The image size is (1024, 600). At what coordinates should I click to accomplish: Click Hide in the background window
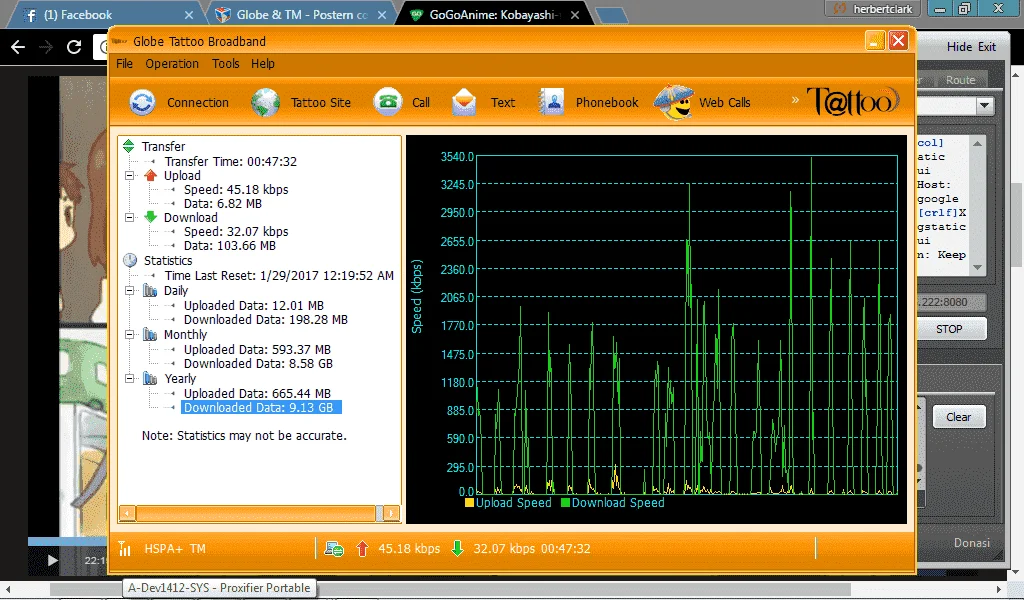[x=959, y=46]
